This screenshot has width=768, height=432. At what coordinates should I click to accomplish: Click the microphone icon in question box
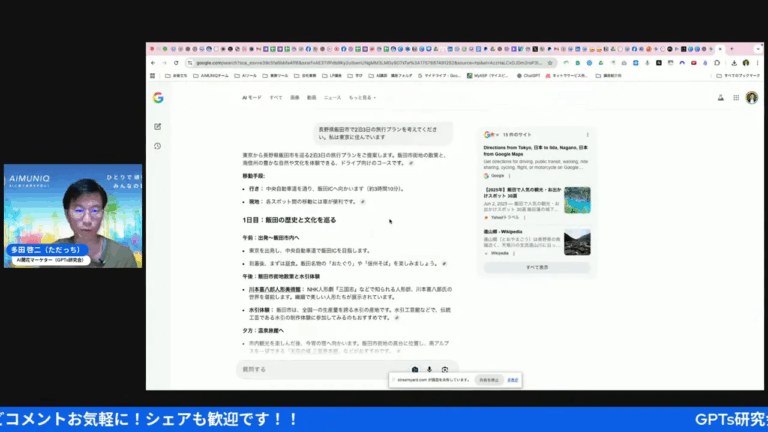(x=430, y=369)
